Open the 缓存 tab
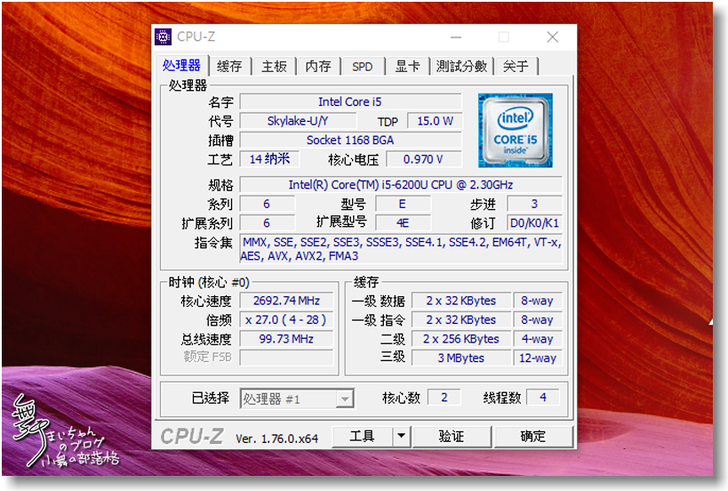The height and width of the screenshot is (491, 728). point(229,66)
